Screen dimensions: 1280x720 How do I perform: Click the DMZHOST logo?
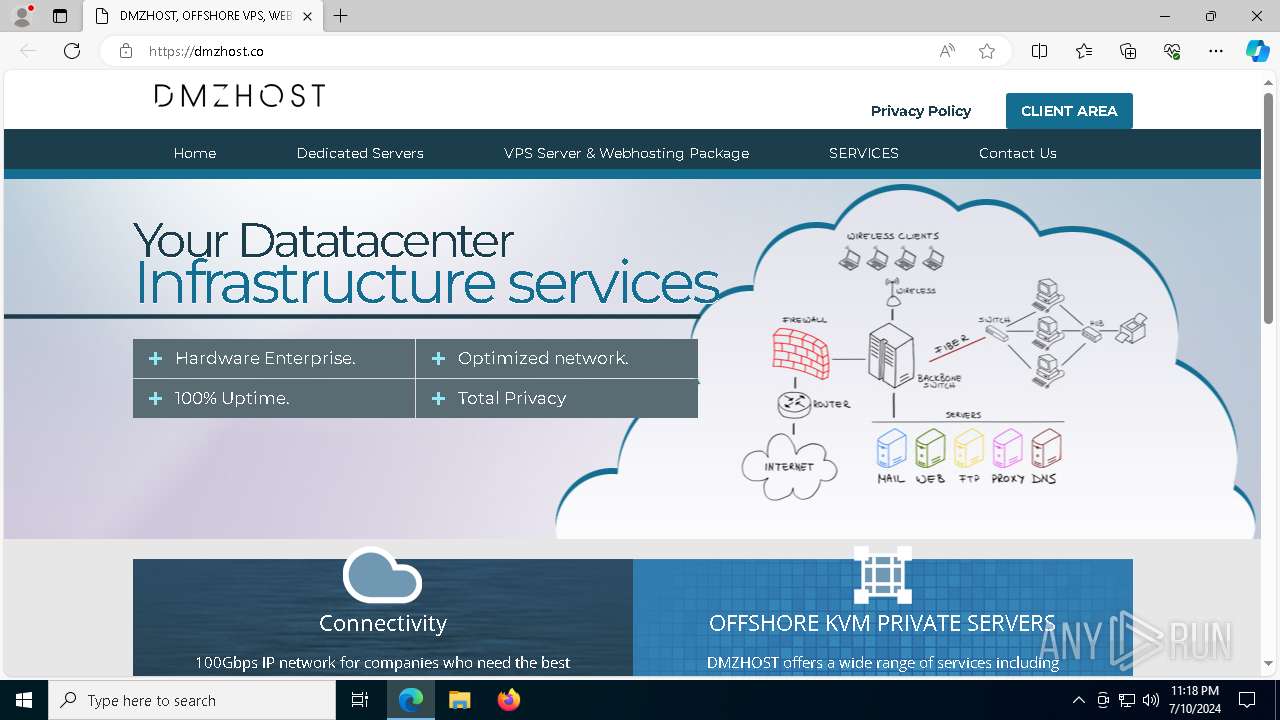pyautogui.click(x=240, y=96)
